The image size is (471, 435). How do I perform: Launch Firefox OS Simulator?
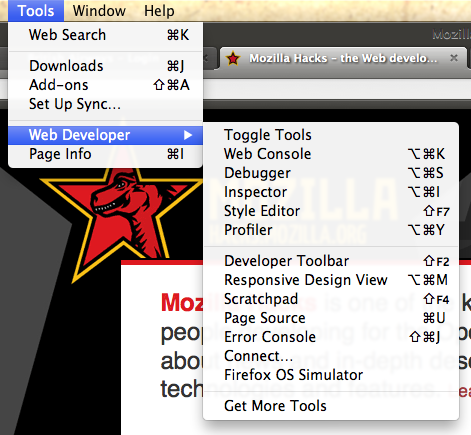[x=331, y=375]
